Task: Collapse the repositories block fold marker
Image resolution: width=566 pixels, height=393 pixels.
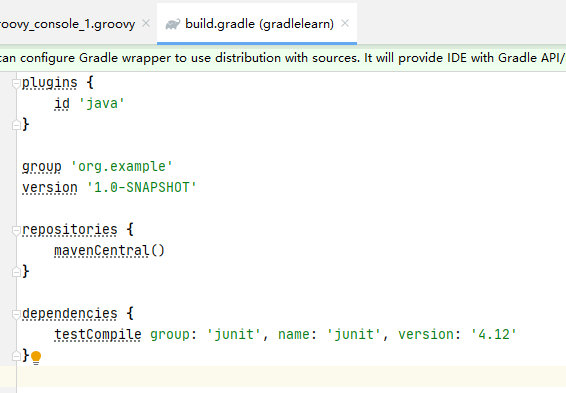Action: click(16, 230)
